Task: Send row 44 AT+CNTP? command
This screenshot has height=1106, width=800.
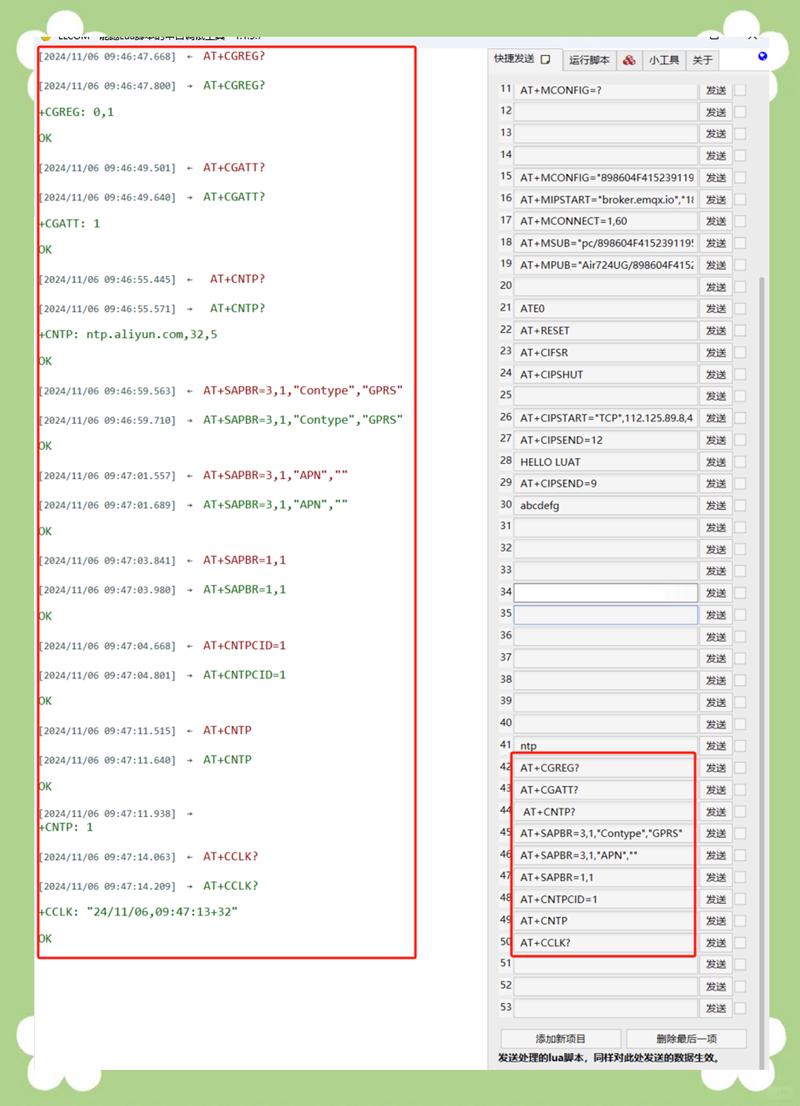Action: (716, 811)
